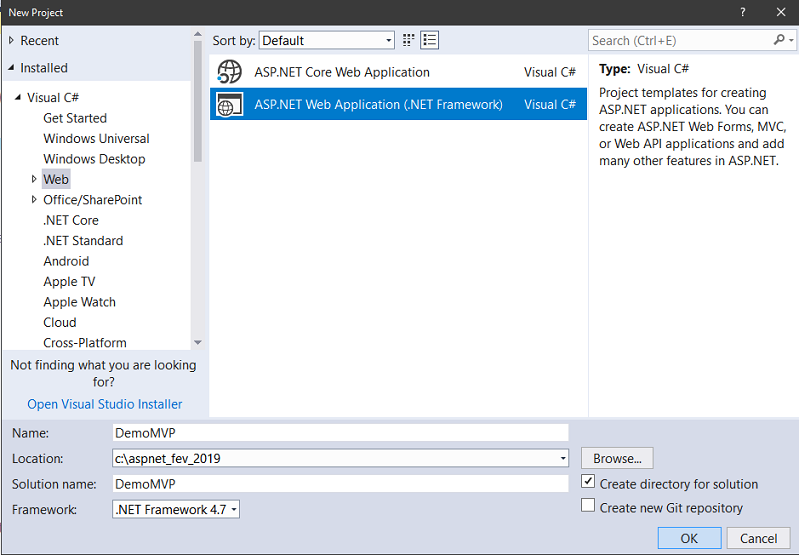The width and height of the screenshot is (799, 555).
Task: Click the ASP.NET Web Application (.NET Framework) icon
Action: point(229,104)
